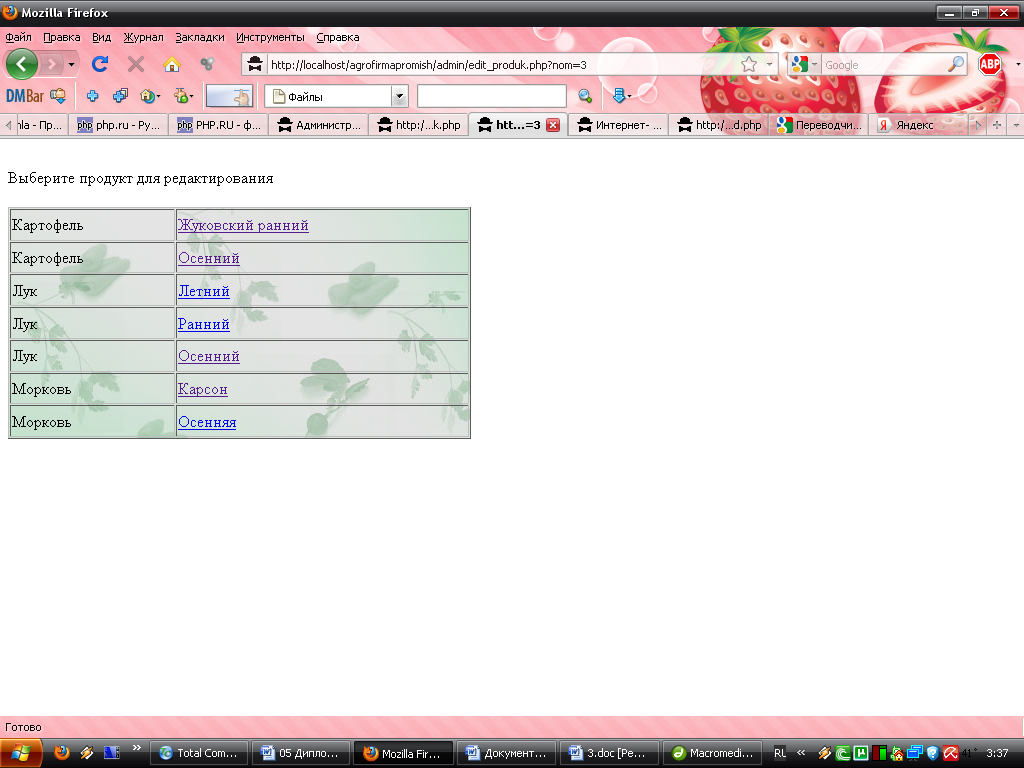Reload the current page

(99, 64)
